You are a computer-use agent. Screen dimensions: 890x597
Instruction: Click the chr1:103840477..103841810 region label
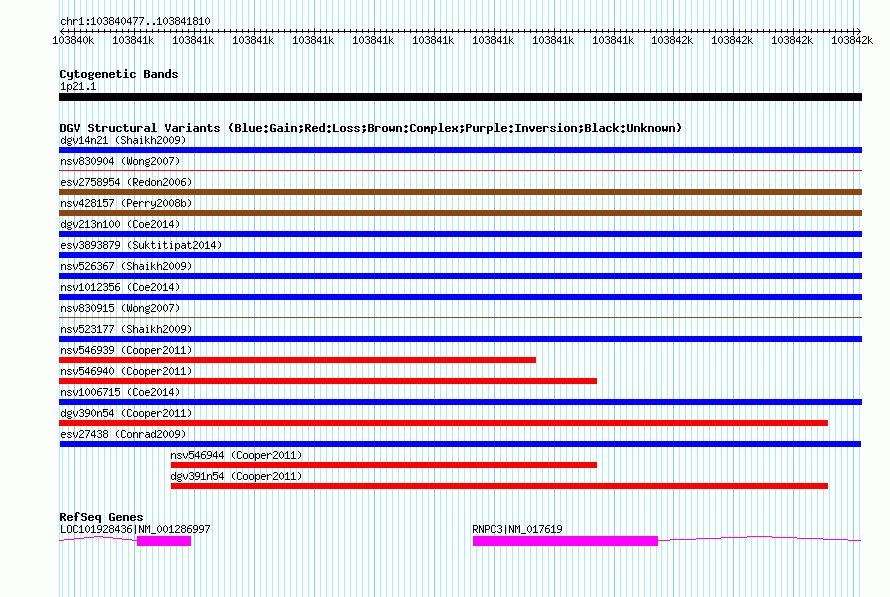(135, 21)
